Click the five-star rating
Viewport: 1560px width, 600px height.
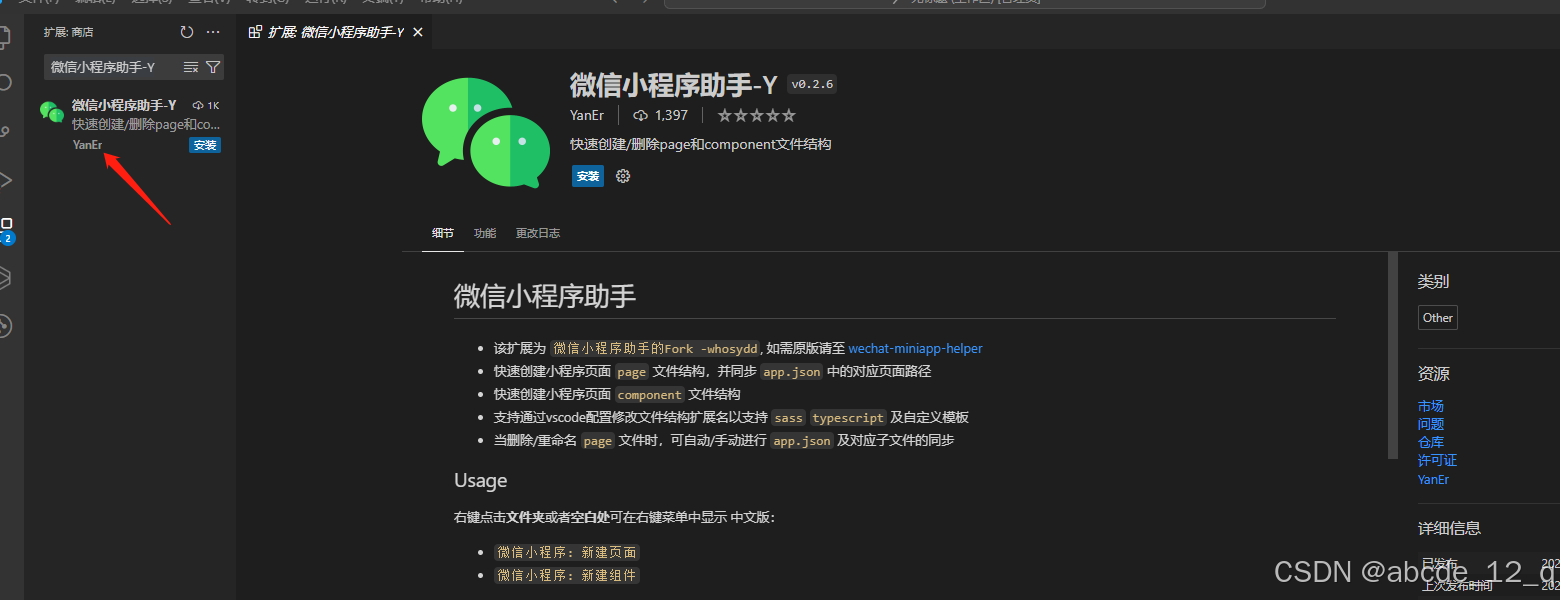(x=757, y=115)
